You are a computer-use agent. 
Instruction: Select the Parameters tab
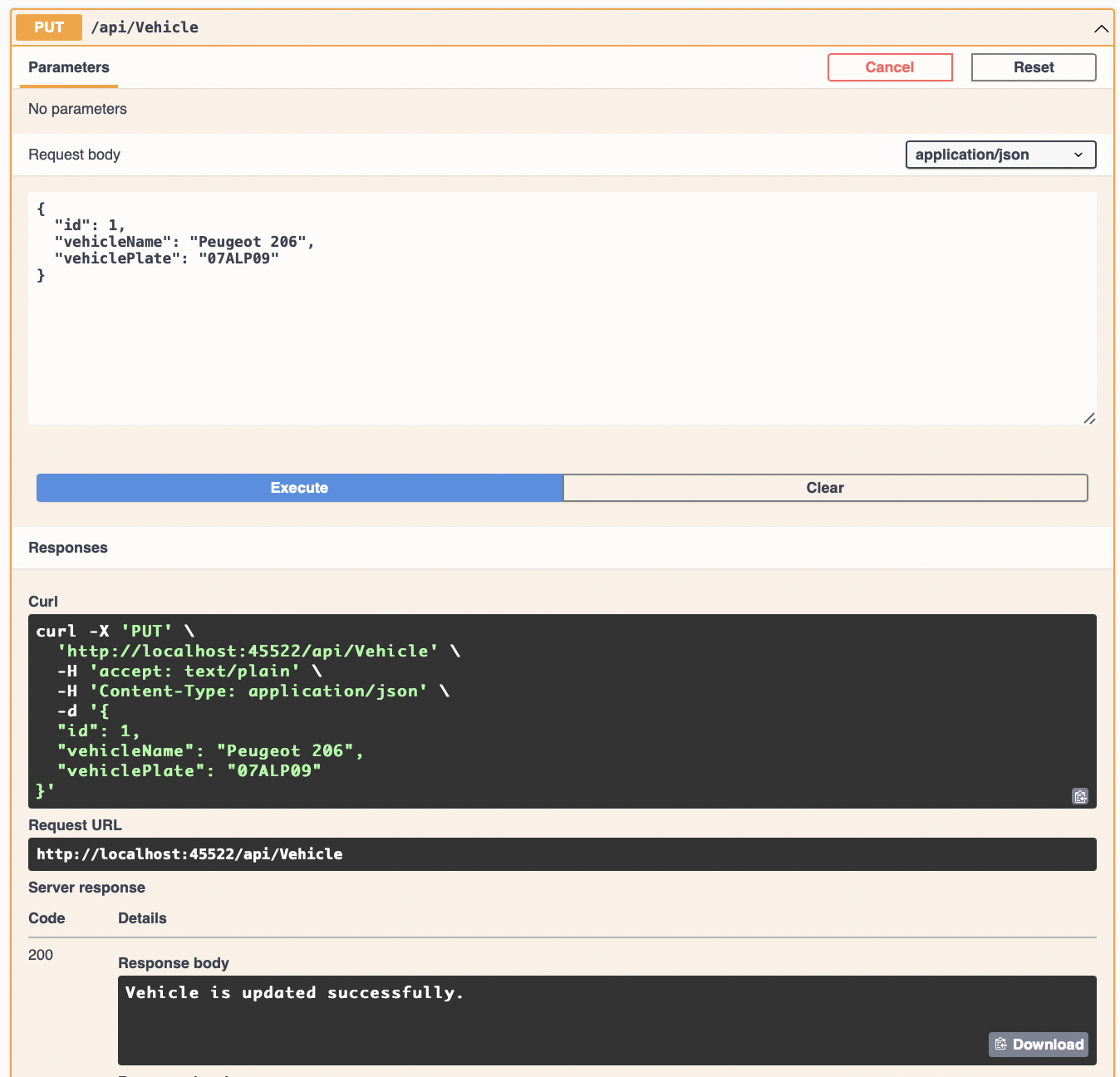click(x=68, y=67)
